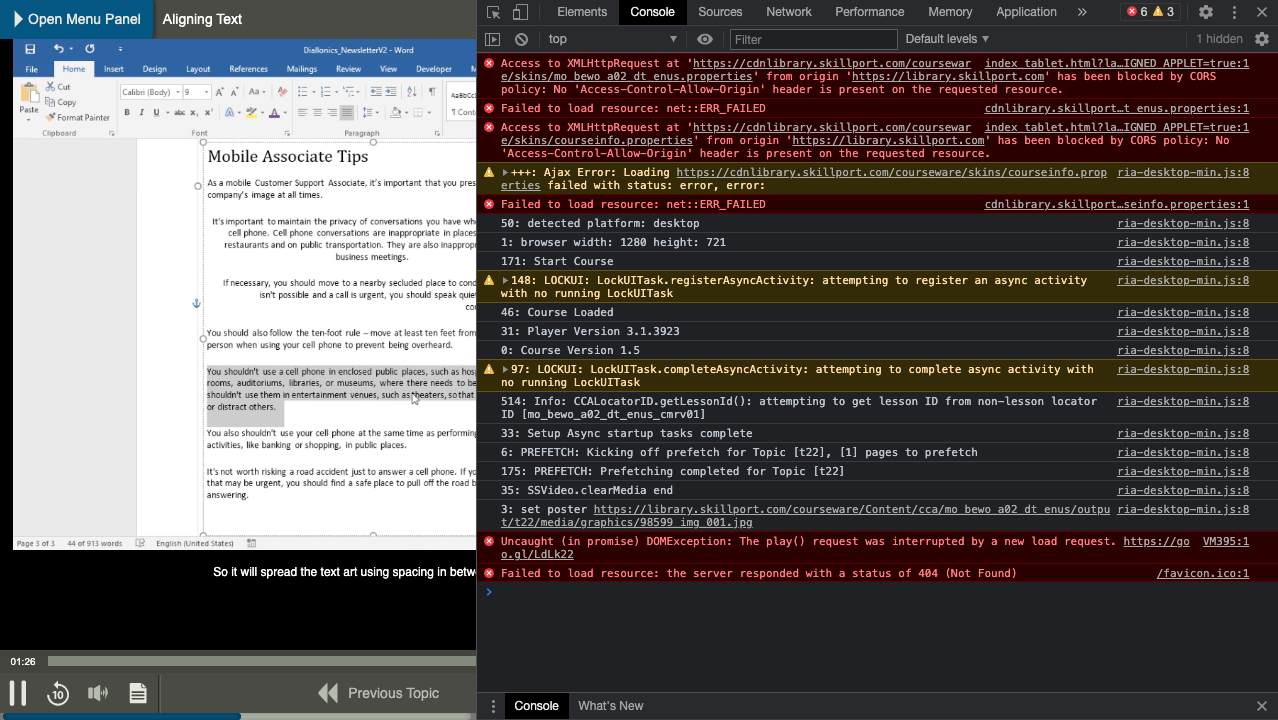Open VM395:1 source link

[1225, 542]
